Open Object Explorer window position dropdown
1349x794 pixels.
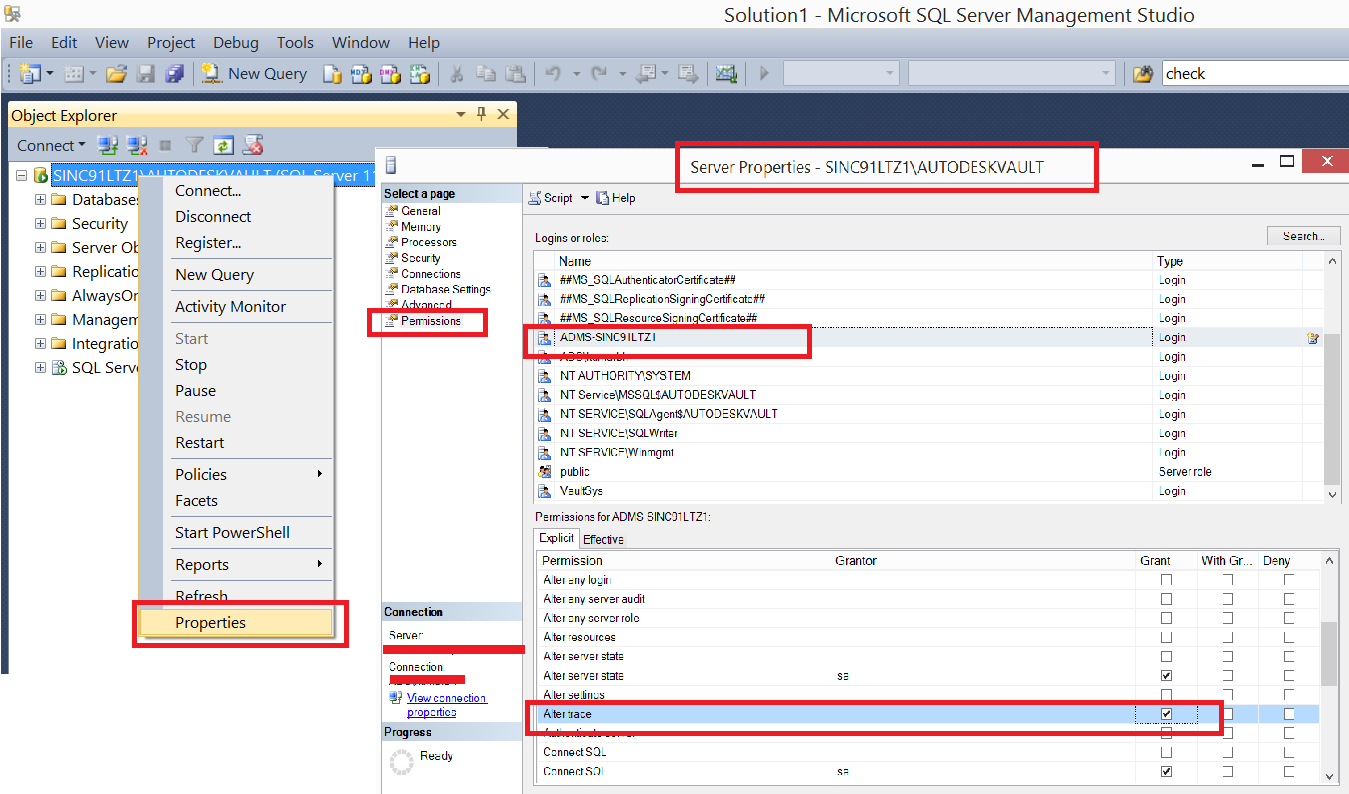[460, 114]
